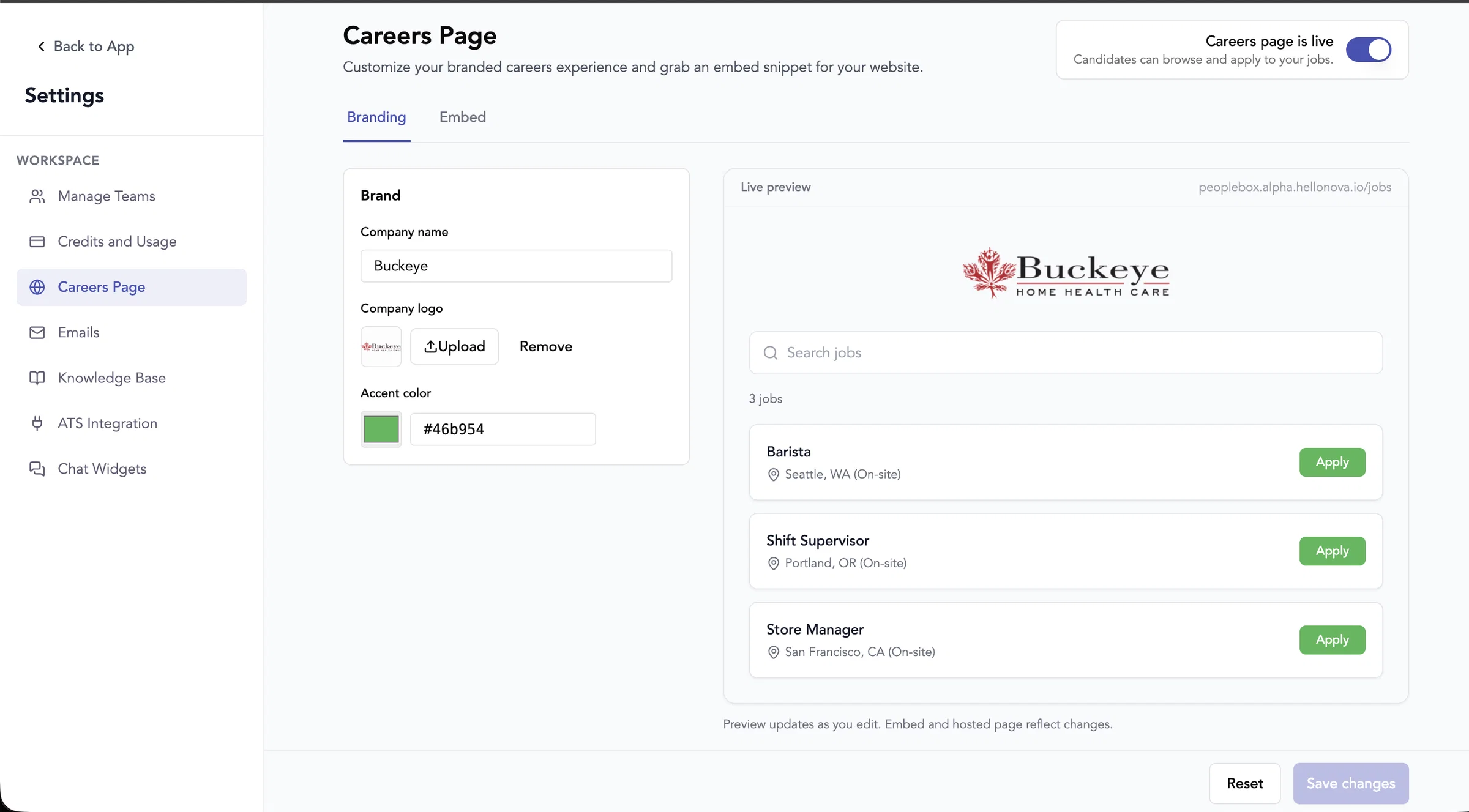Click the back chevron icon near Back to App

coord(41,47)
